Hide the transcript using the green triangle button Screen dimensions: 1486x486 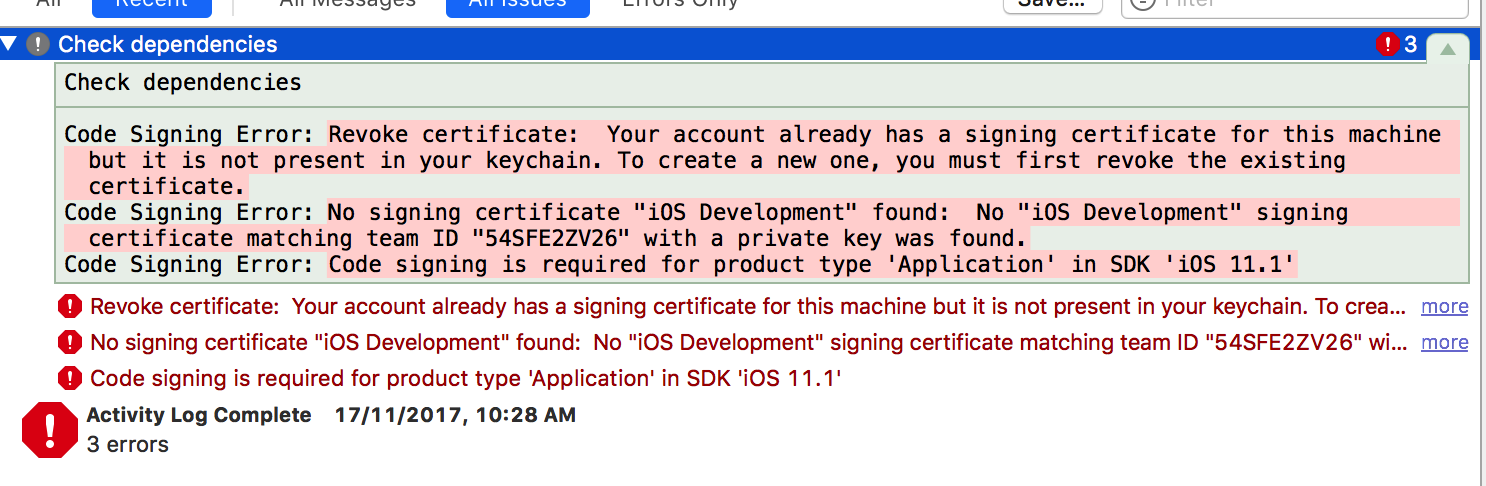(1447, 49)
